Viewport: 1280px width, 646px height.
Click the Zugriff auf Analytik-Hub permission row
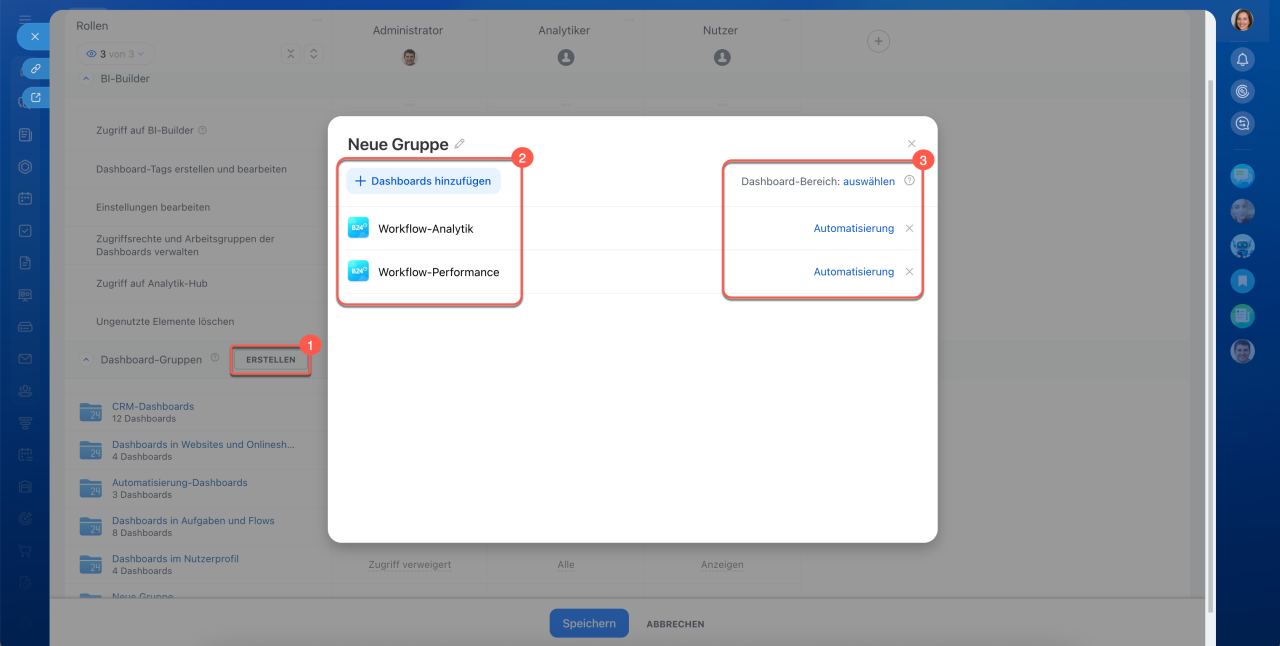click(152, 284)
